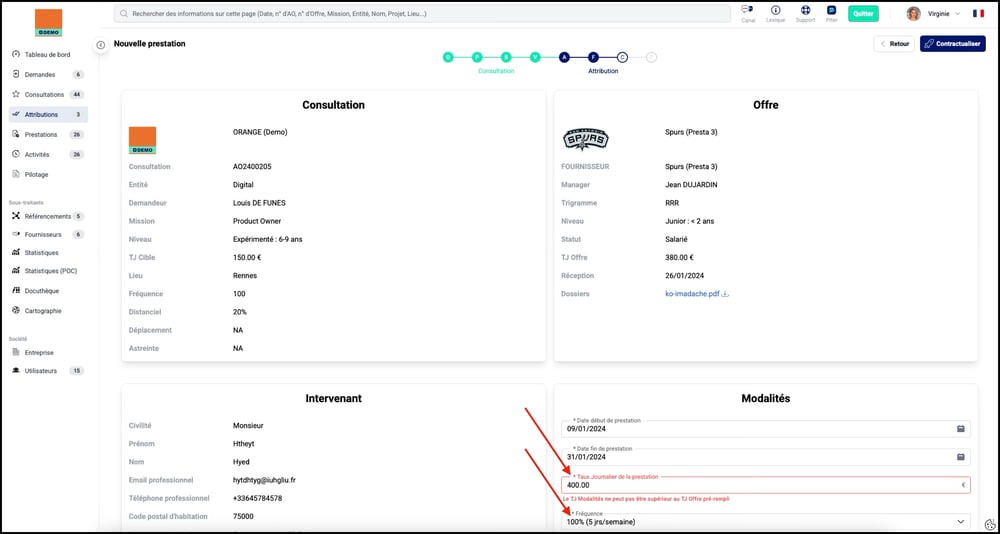This screenshot has width=1000, height=534.
Task: Go to Tableau de bord
Action: (x=47, y=55)
